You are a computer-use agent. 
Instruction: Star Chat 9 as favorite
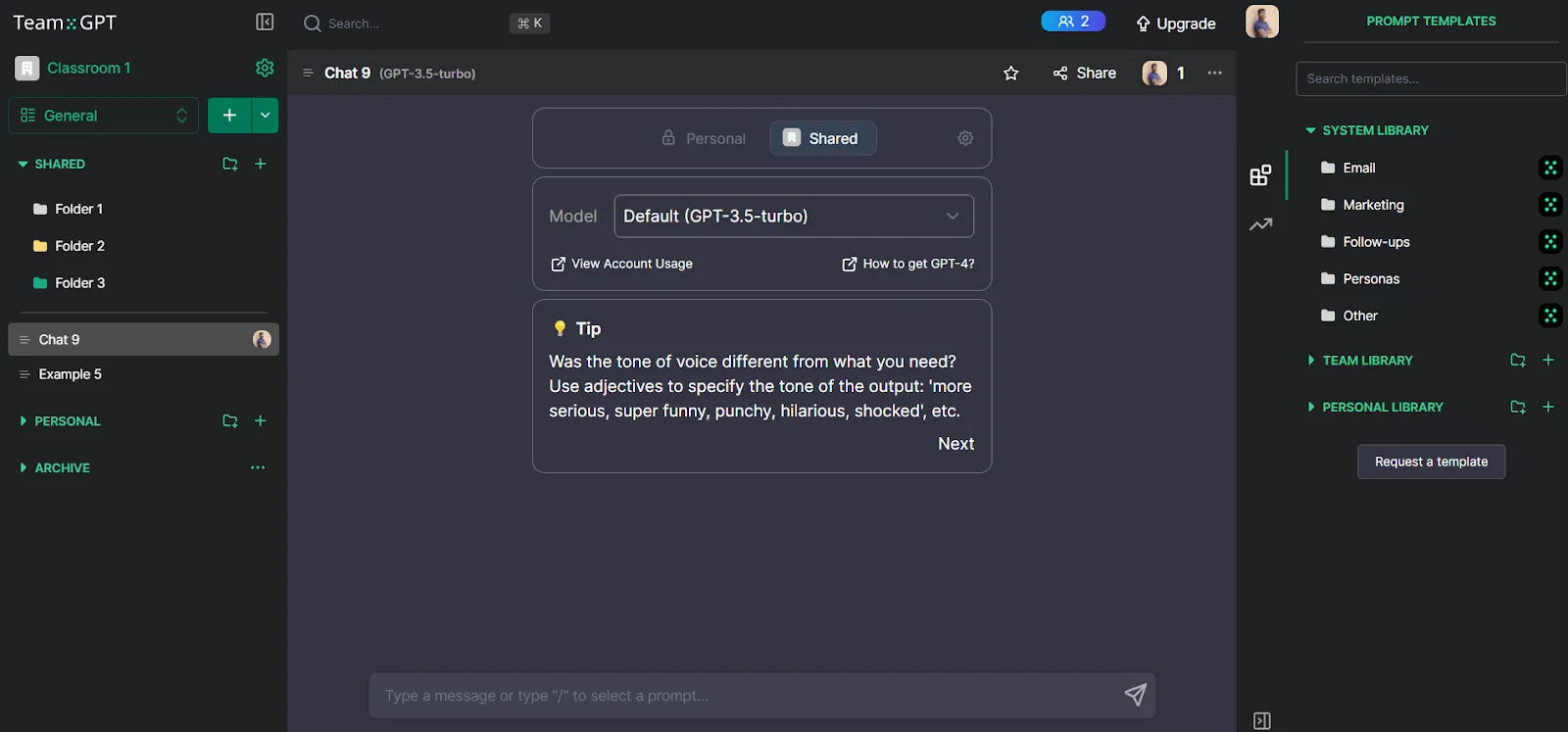1011,73
